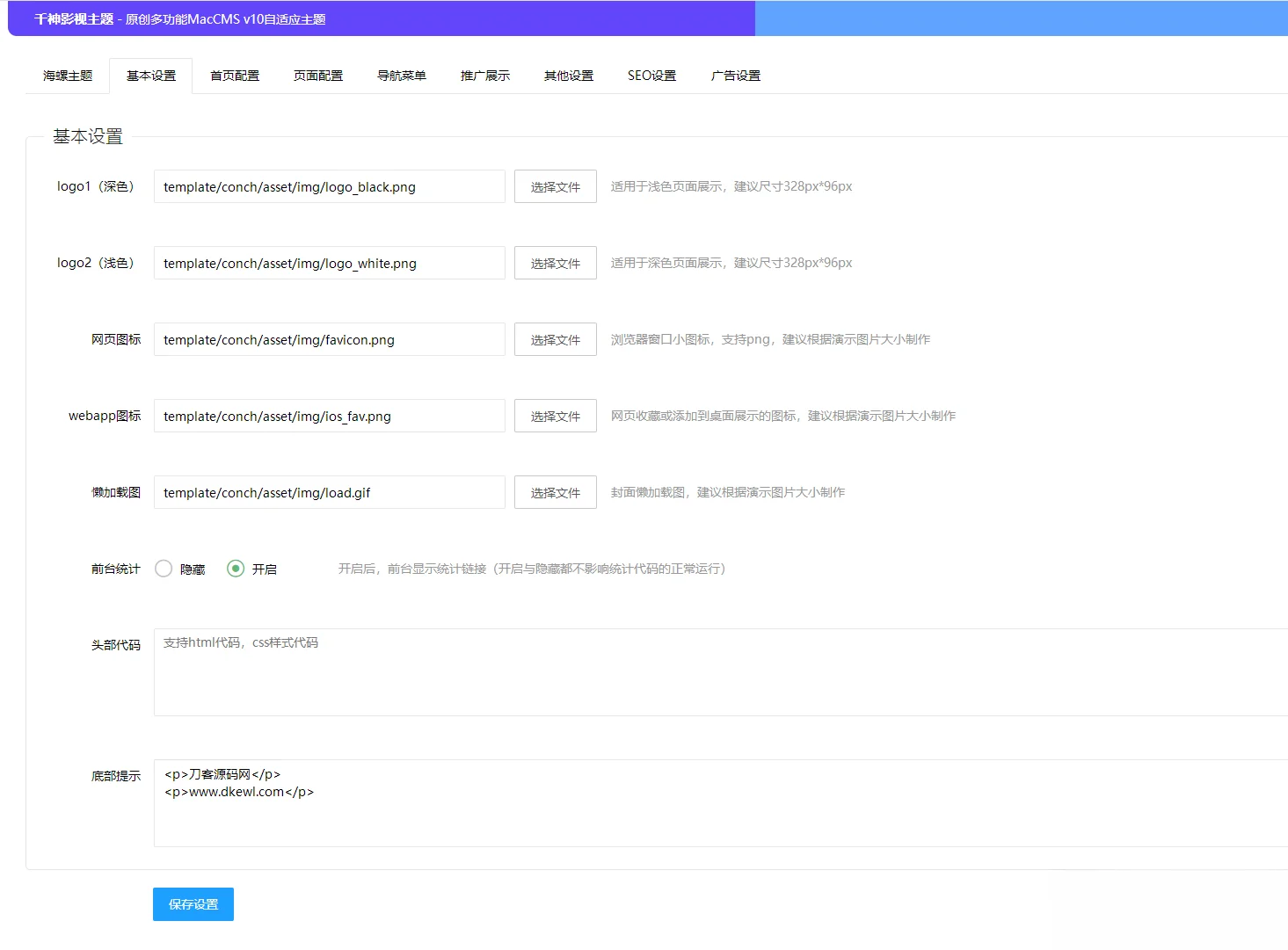Choose a file for 网页图标
Viewport: 1288px width, 950px height.
point(555,339)
